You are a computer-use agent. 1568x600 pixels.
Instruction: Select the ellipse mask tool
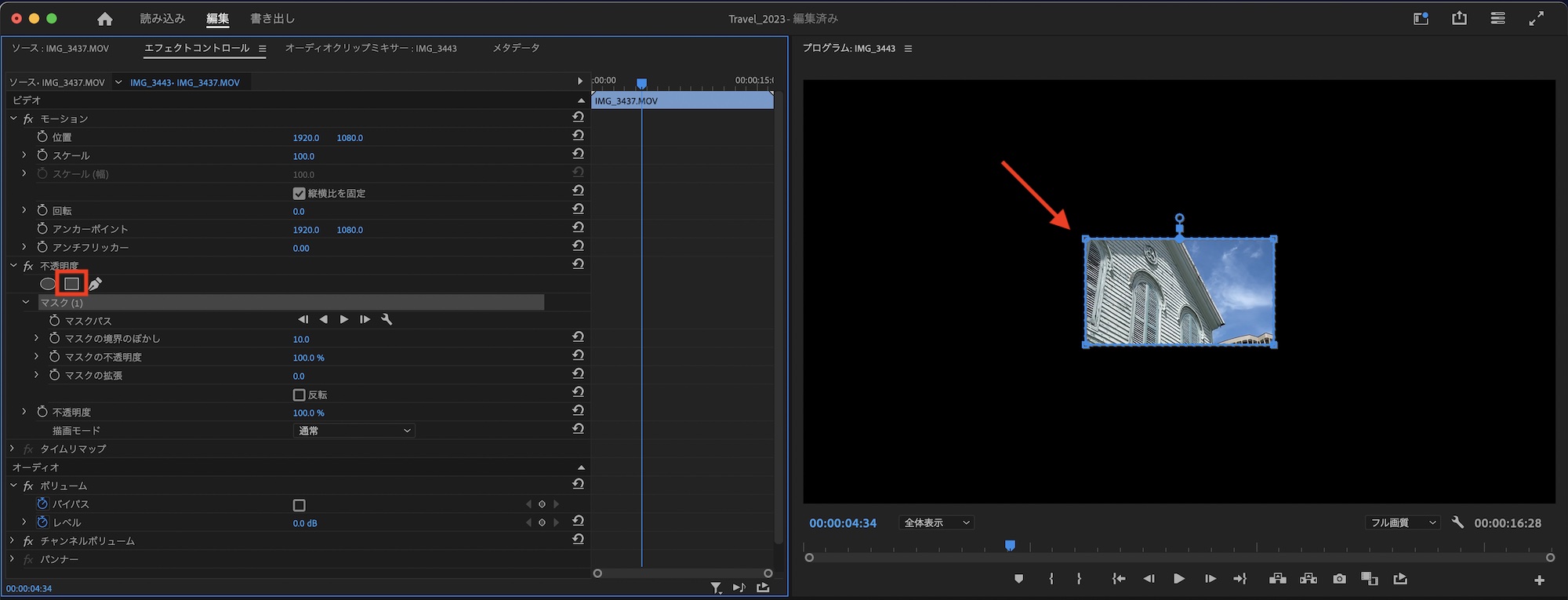48,284
